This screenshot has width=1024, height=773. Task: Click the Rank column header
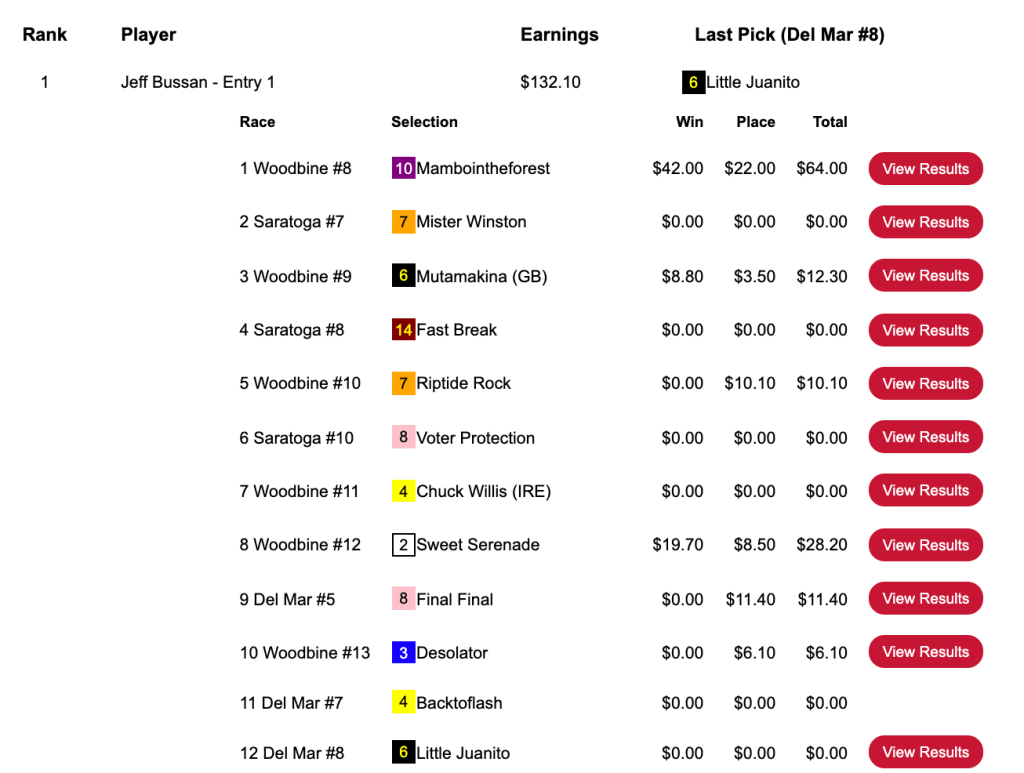(x=45, y=35)
